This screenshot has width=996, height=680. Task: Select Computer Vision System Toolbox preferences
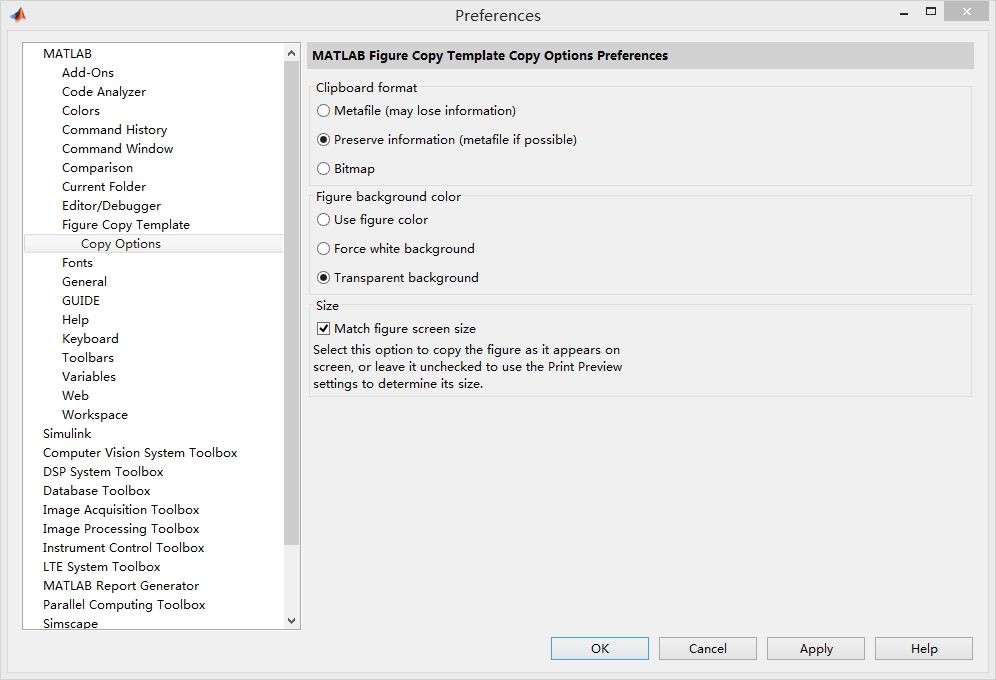pyautogui.click(x=140, y=452)
